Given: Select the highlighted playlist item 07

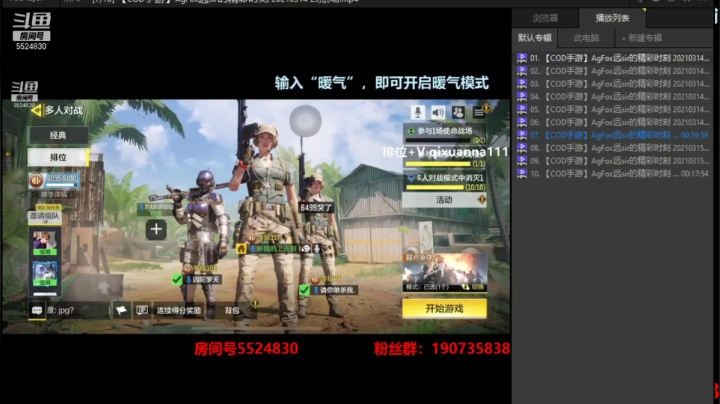Looking at the screenshot, I should pyautogui.click(x=613, y=135).
